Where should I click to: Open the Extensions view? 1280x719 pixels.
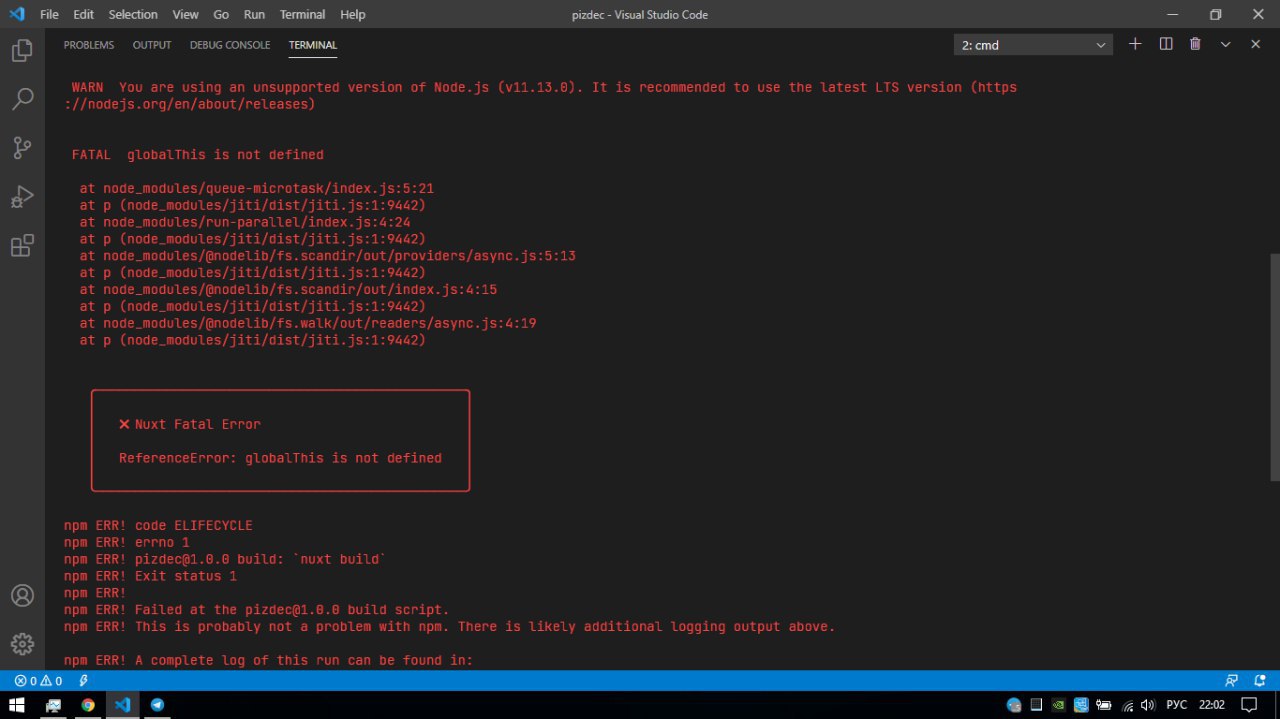(x=22, y=246)
